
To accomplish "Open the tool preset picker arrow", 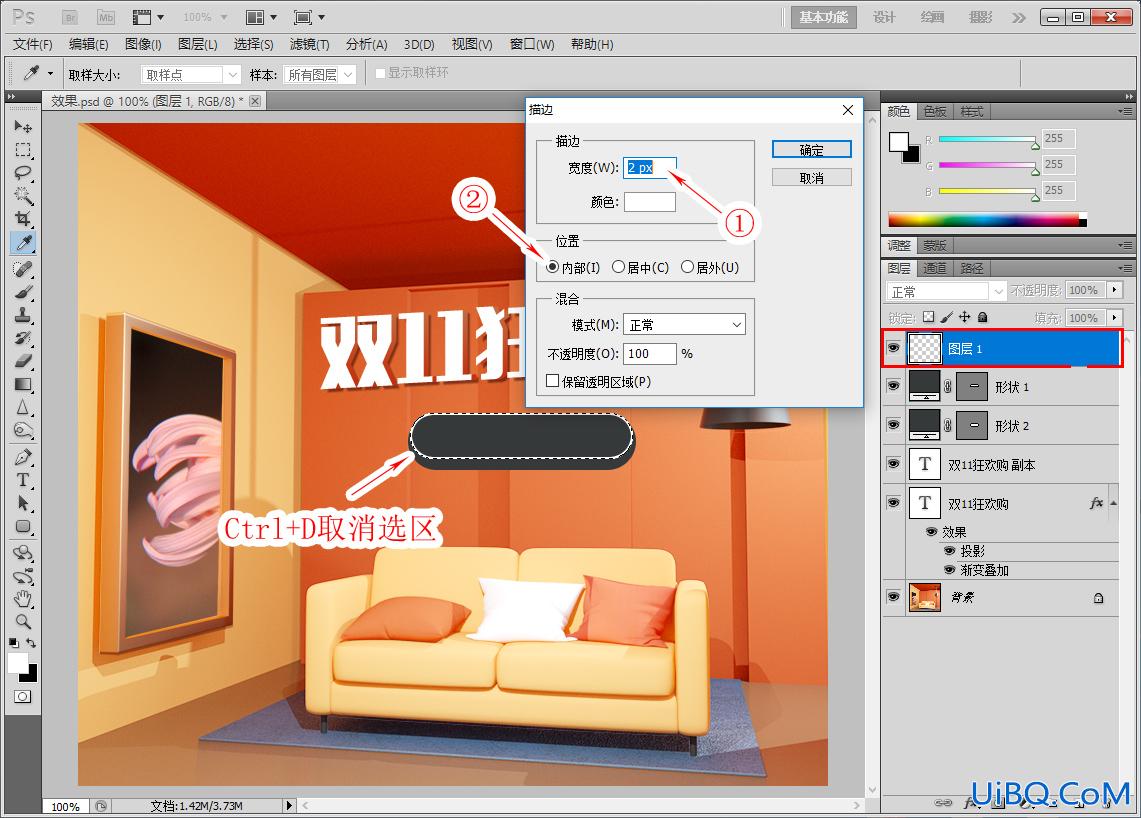I will pyautogui.click(x=50, y=74).
